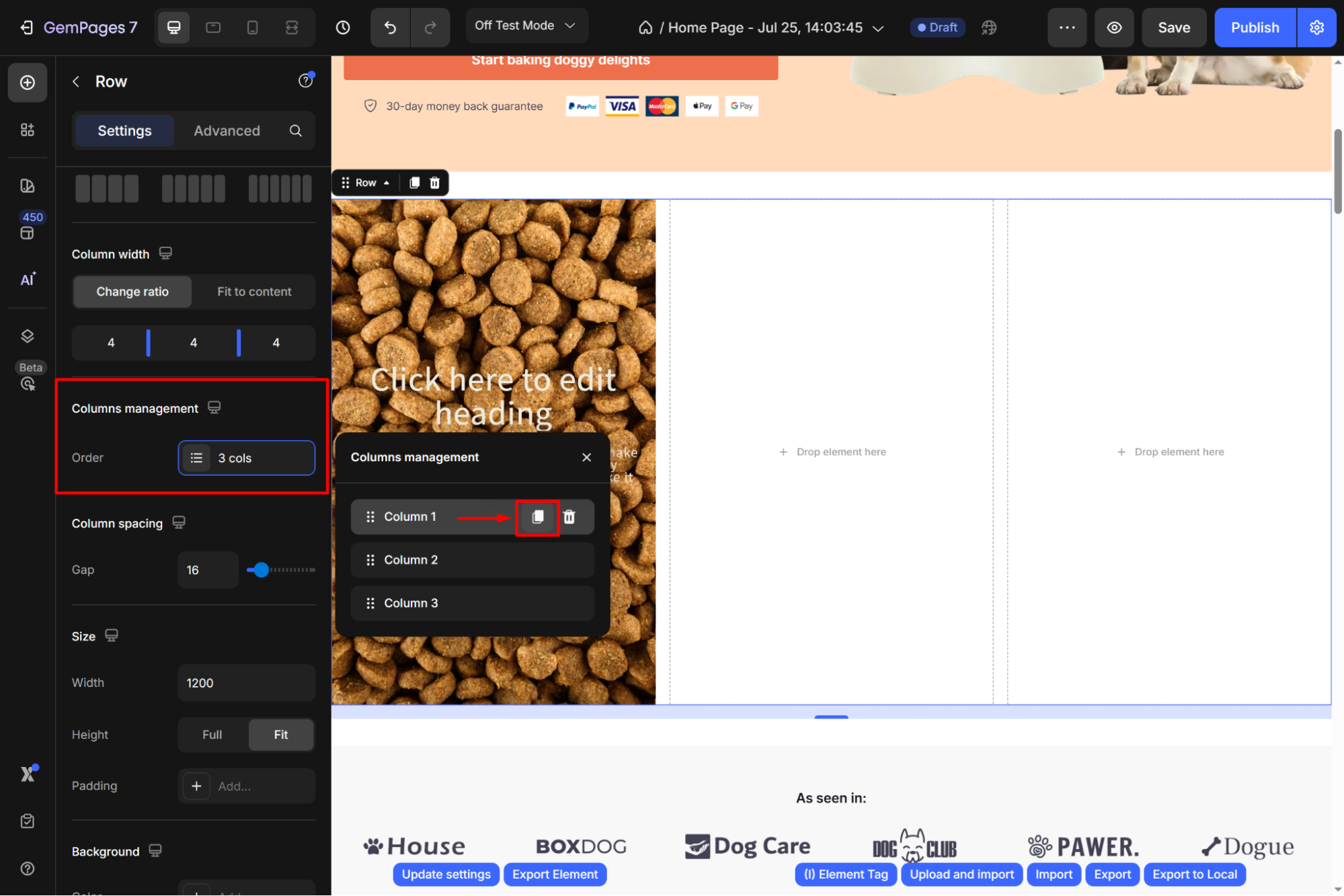The image size is (1344, 896).
Task: Open the Layers sidebar icon
Action: (28, 336)
